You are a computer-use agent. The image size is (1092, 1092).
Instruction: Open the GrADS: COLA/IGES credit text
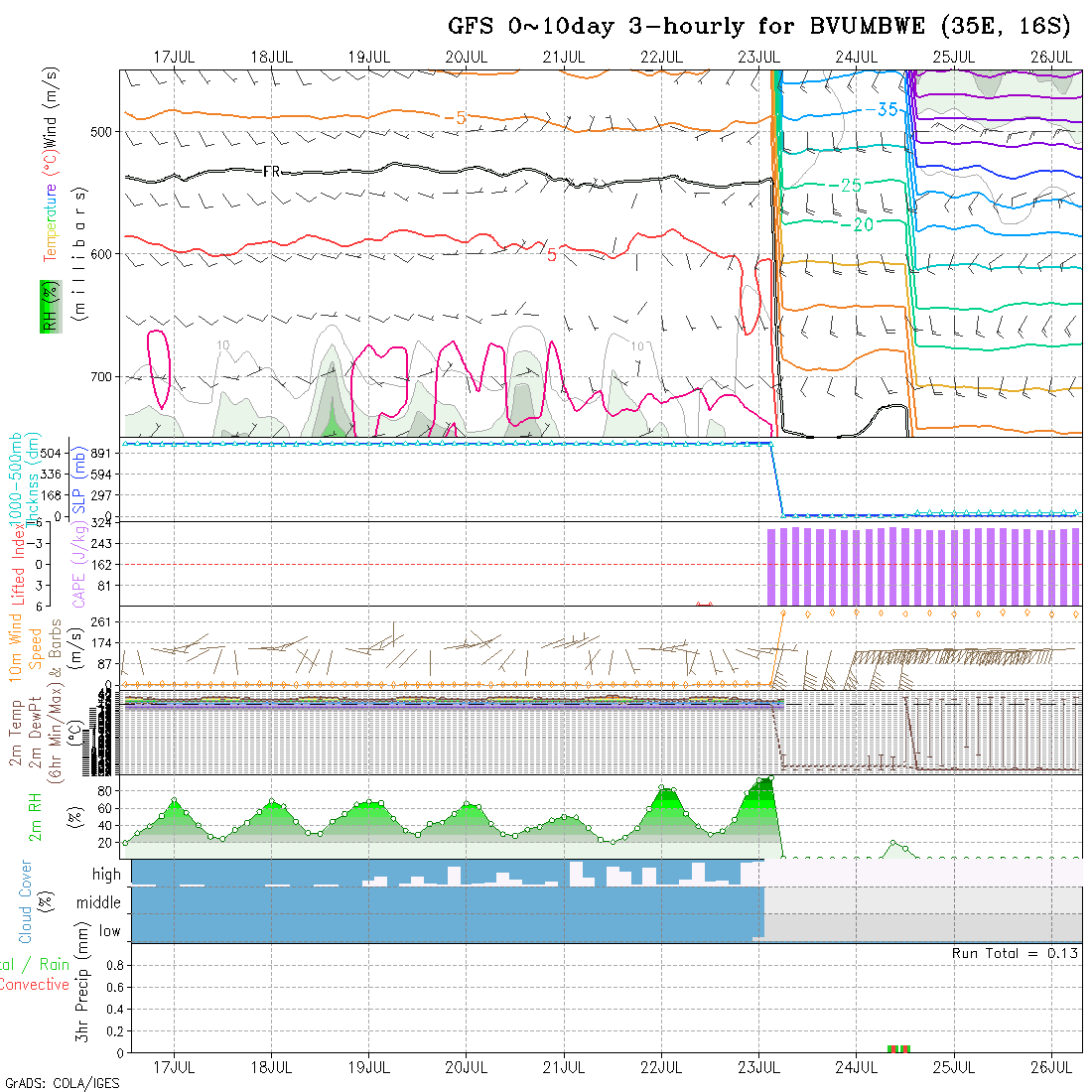[x=62, y=1083]
